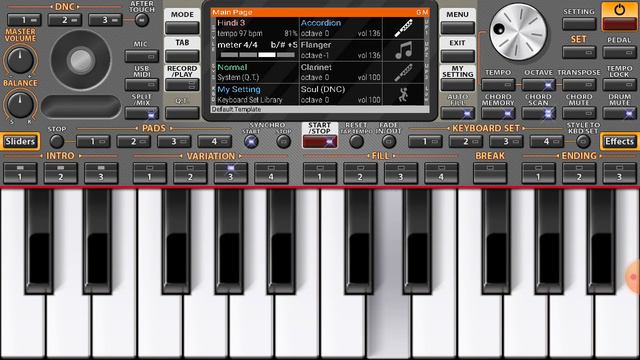The width and height of the screenshot is (640, 360).
Task: Select Fill 2
Action: pos(360,173)
